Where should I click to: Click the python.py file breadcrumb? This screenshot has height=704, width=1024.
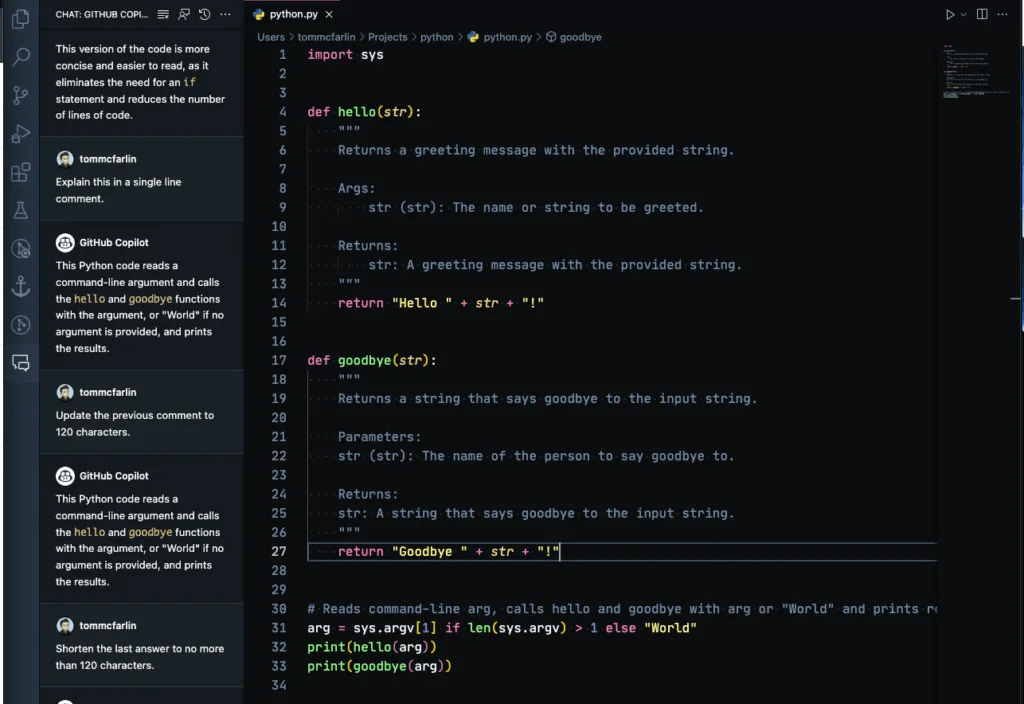click(x=500, y=37)
